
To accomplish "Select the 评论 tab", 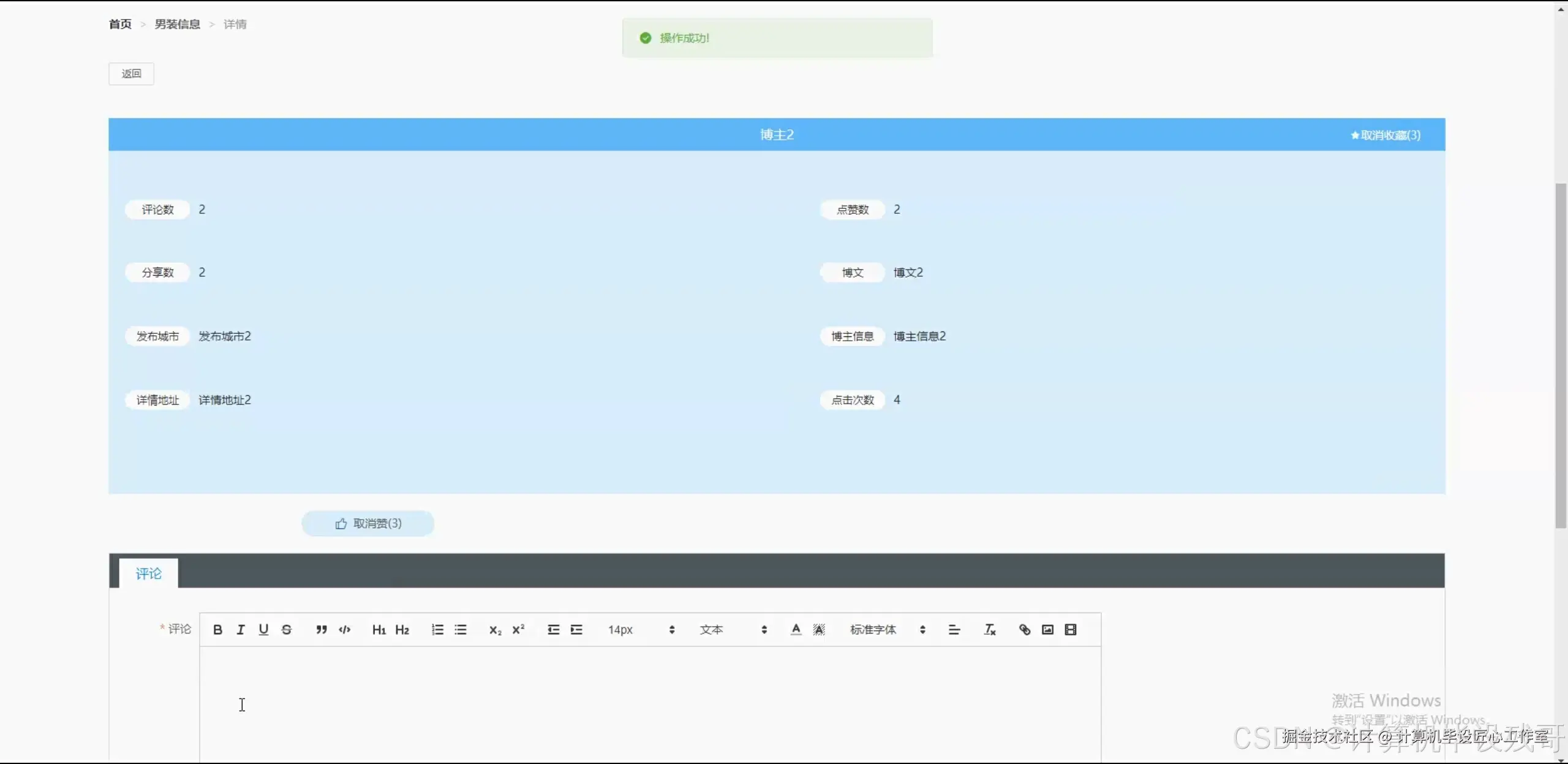I will click(x=148, y=573).
